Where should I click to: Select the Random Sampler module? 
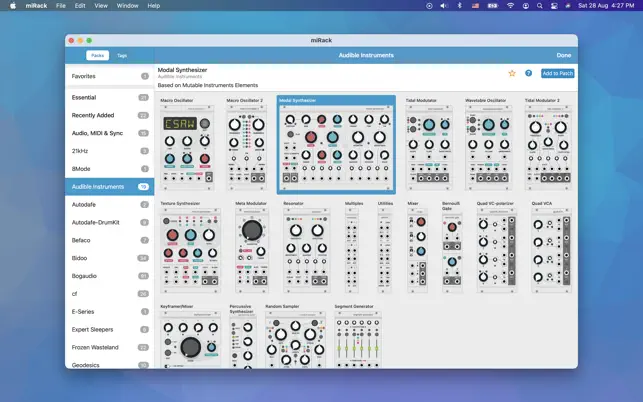295,340
